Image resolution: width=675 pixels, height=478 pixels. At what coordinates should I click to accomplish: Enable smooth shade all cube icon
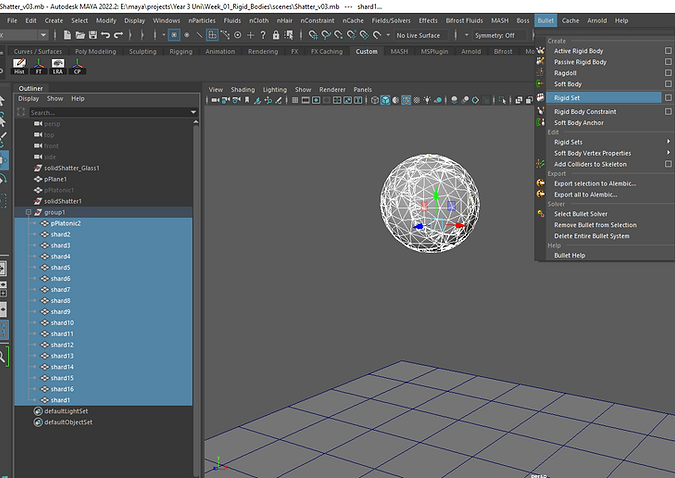click(385, 100)
